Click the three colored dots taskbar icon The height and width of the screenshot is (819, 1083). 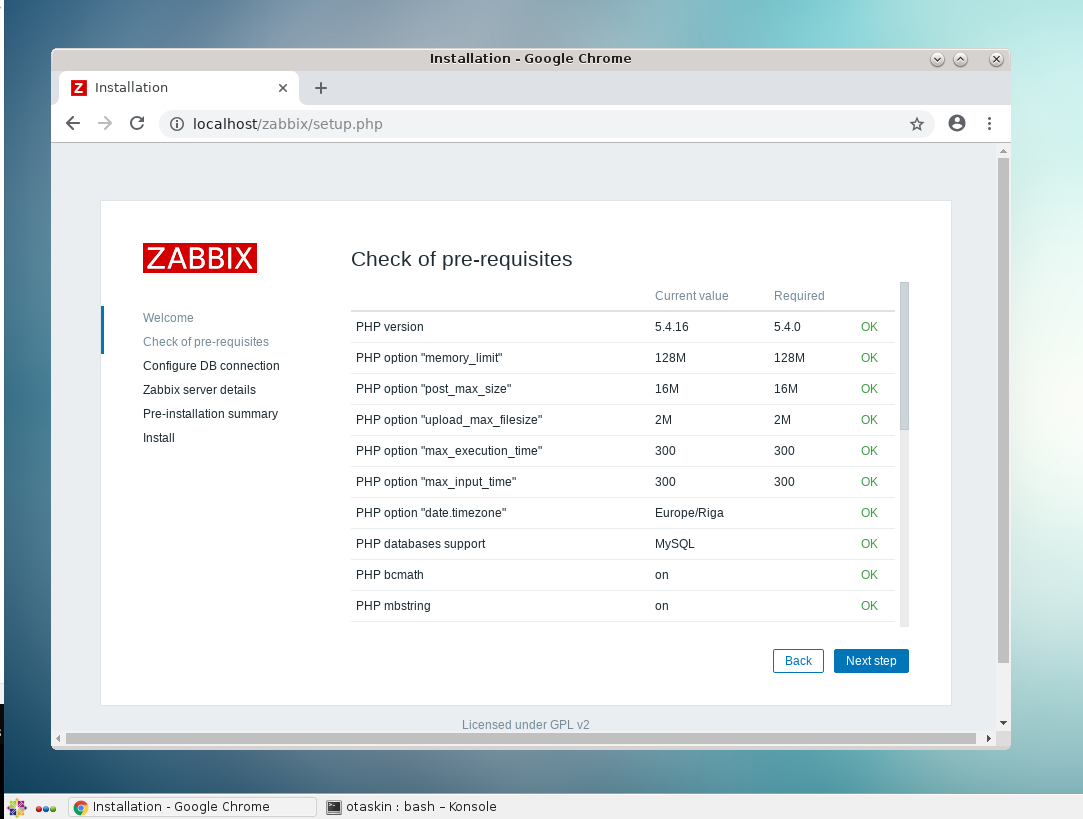click(x=46, y=809)
